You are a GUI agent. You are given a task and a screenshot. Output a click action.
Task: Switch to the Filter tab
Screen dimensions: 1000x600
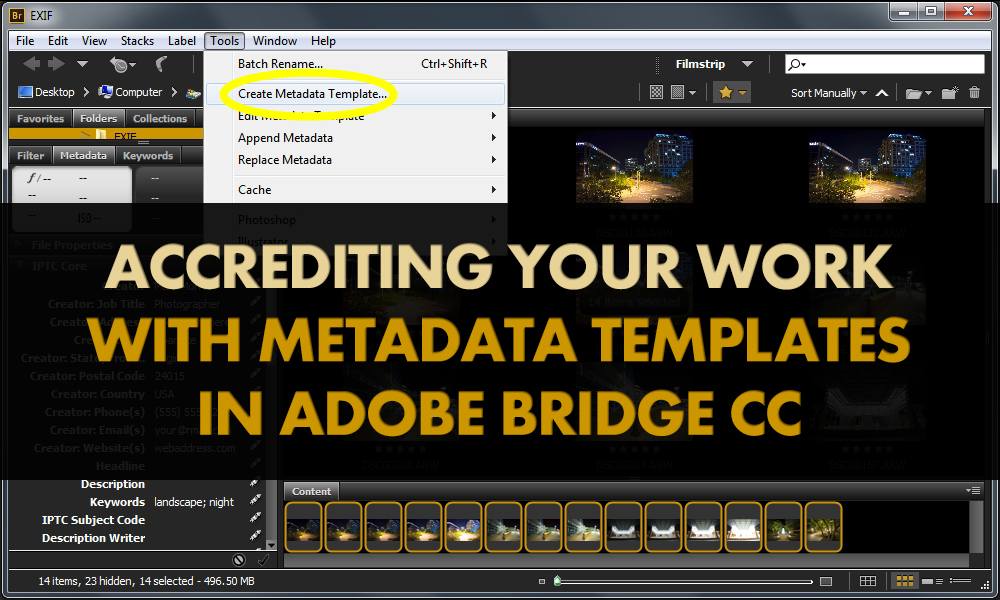tap(31, 156)
